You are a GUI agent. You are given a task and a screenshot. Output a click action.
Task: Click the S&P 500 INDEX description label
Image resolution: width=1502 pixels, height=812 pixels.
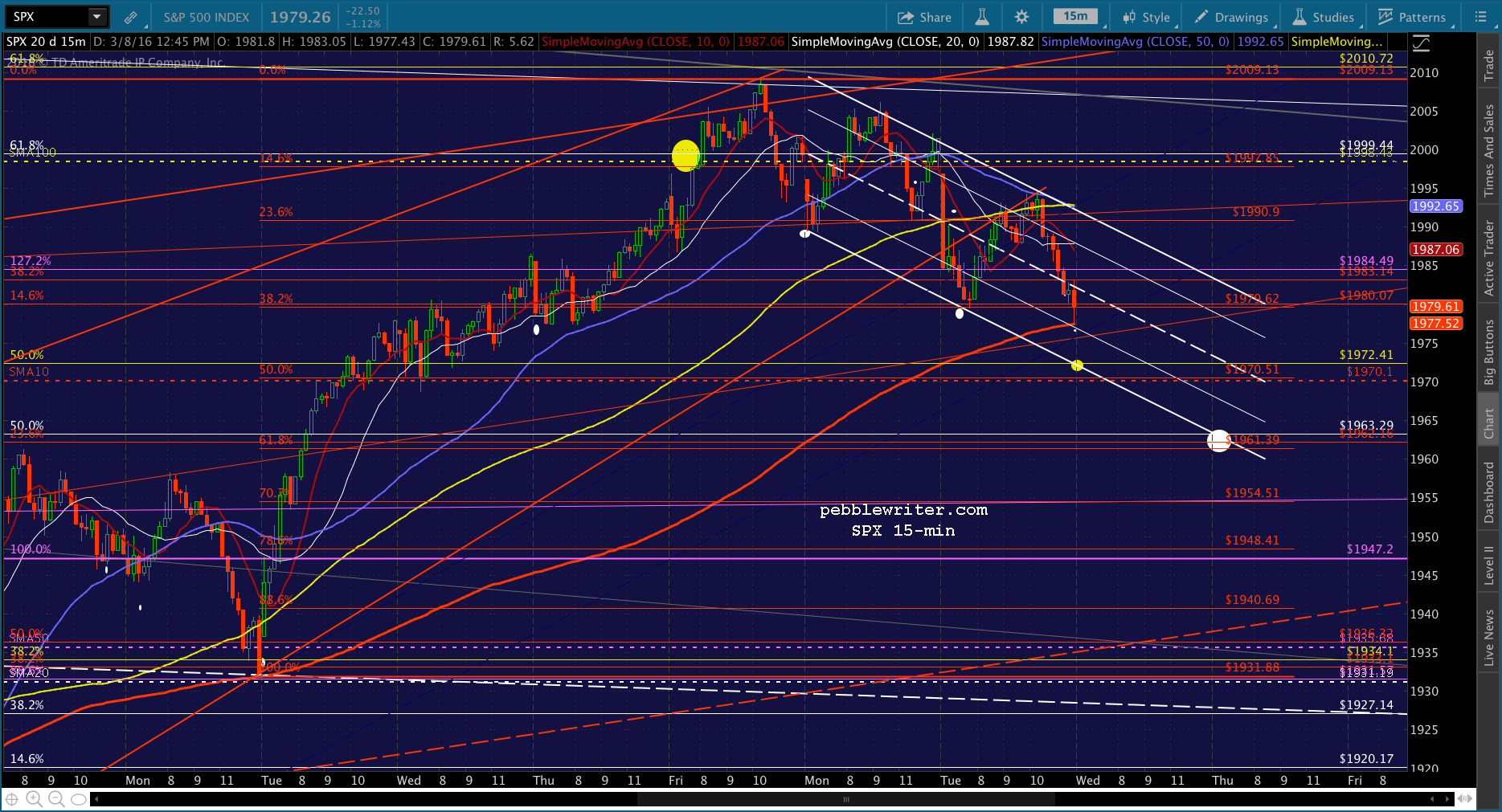pyautogui.click(x=207, y=17)
